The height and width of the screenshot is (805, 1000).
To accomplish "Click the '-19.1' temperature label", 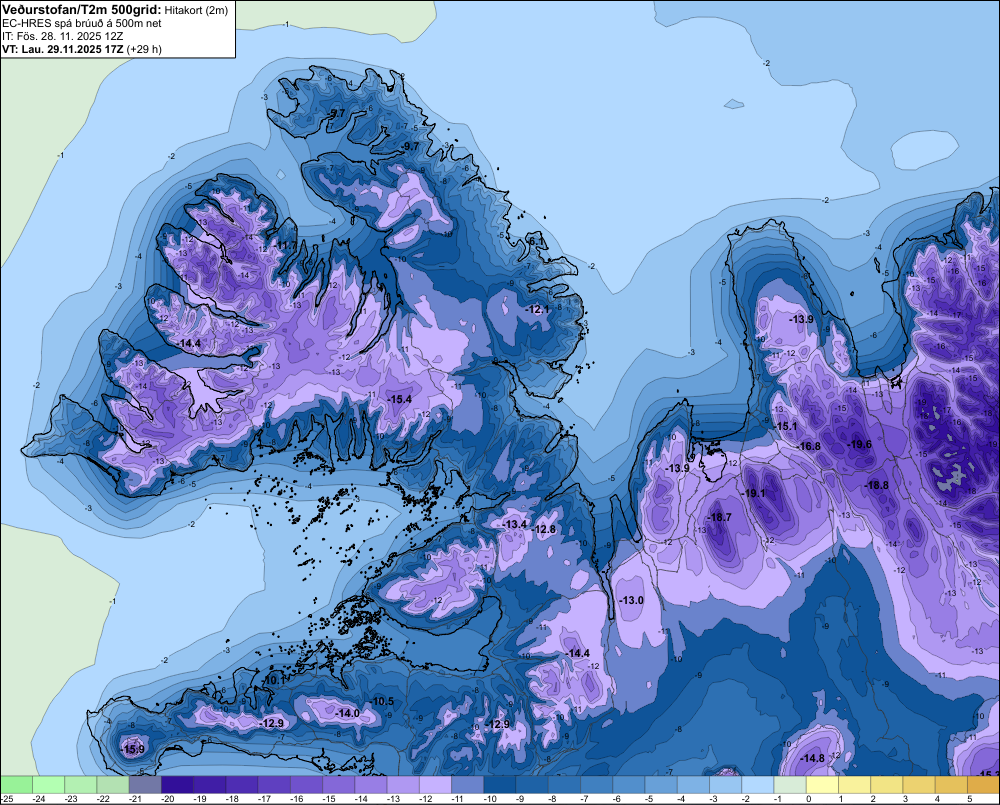I will (x=753, y=493).
